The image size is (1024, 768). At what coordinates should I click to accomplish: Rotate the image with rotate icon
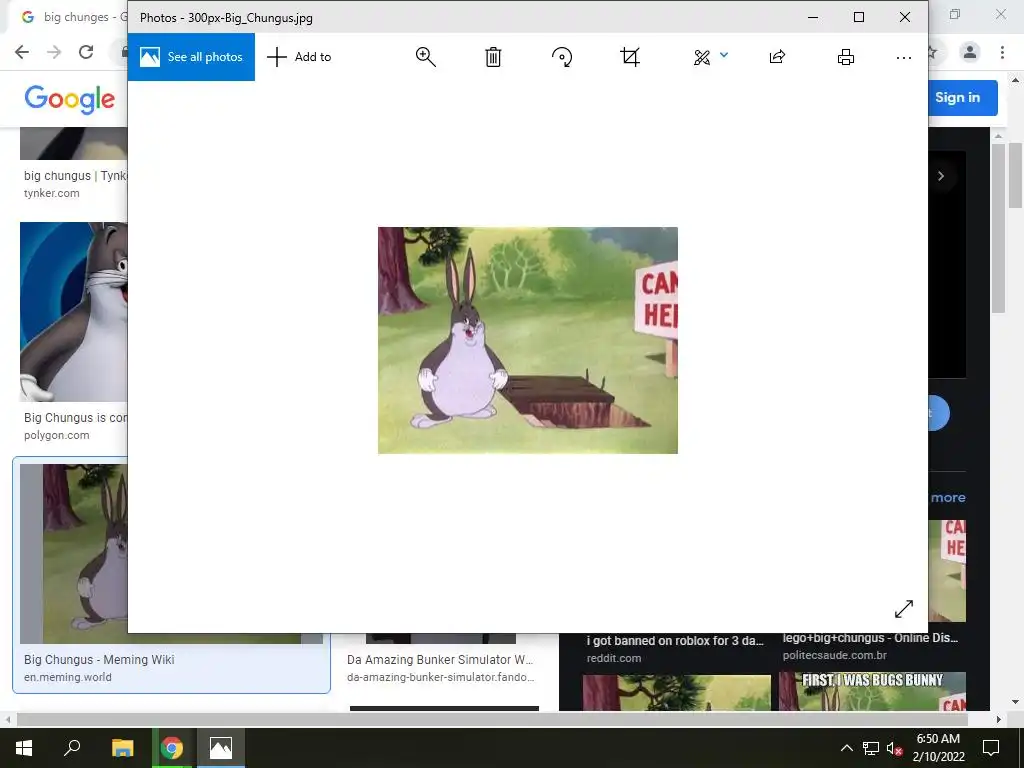pos(562,57)
